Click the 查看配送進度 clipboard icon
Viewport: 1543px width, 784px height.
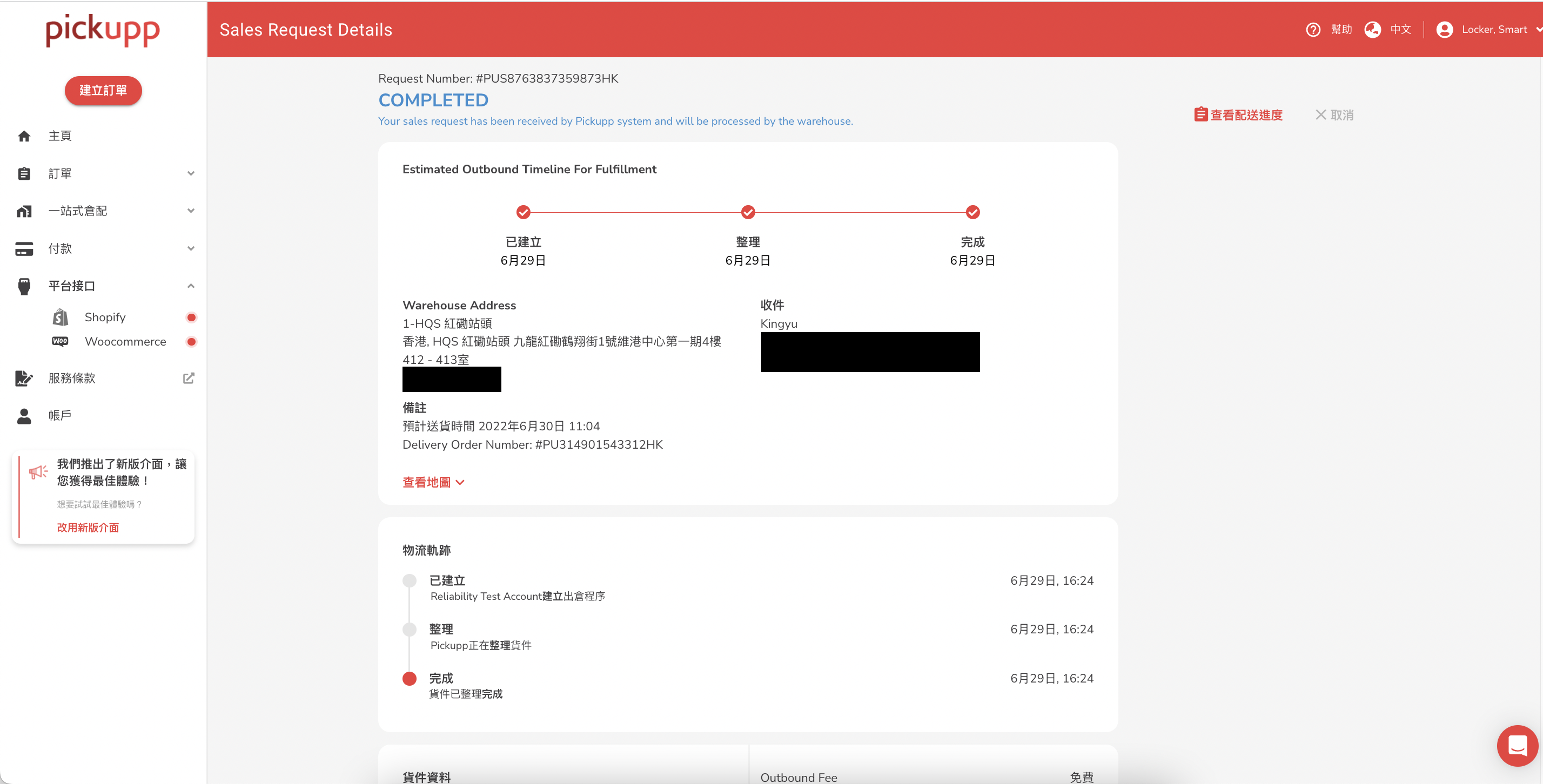tap(1200, 114)
